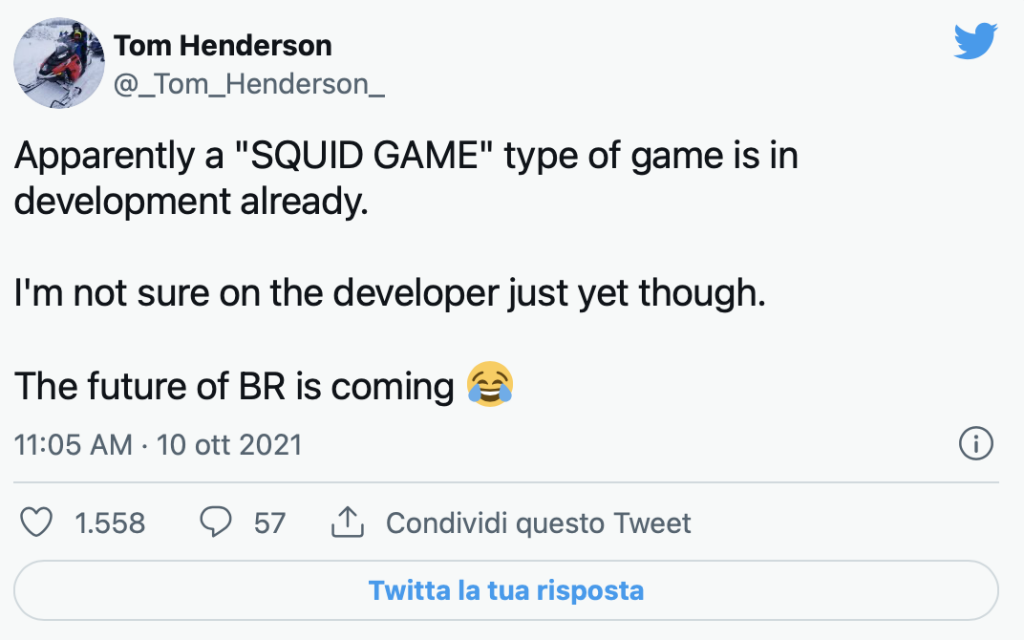The width and height of the screenshot is (1024, 640).
Task: Open the @_Tom_Henderson_ handle link
Action: (x=249, y=85)
